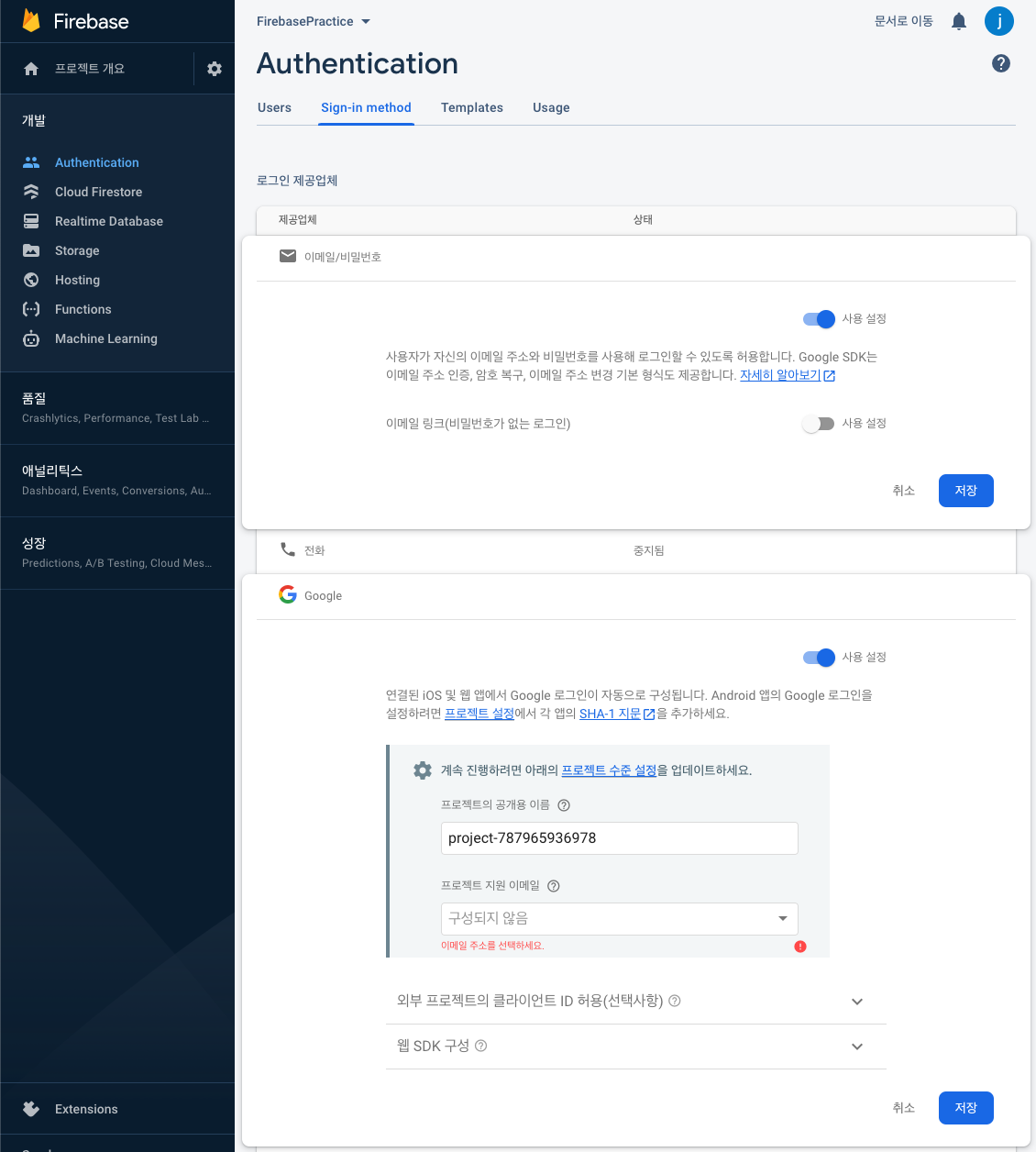Toggle the email link passwordless sign-in switch

tap(819, 424)
